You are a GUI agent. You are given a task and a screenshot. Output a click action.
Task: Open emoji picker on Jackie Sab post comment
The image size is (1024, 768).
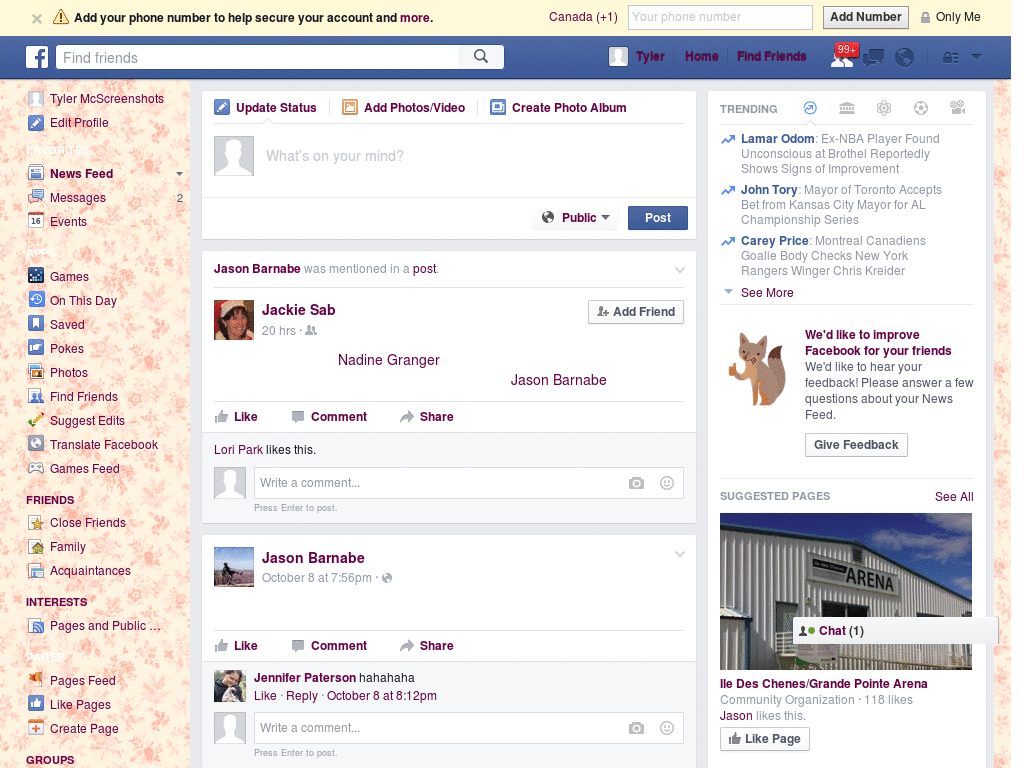(667, 483)
